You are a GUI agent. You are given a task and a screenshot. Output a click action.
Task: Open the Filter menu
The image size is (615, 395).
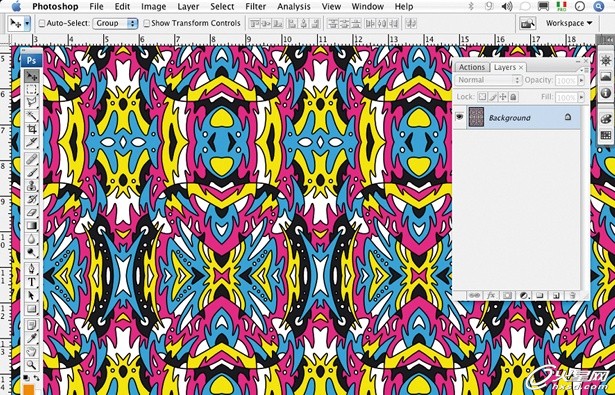tap(255, 7)
